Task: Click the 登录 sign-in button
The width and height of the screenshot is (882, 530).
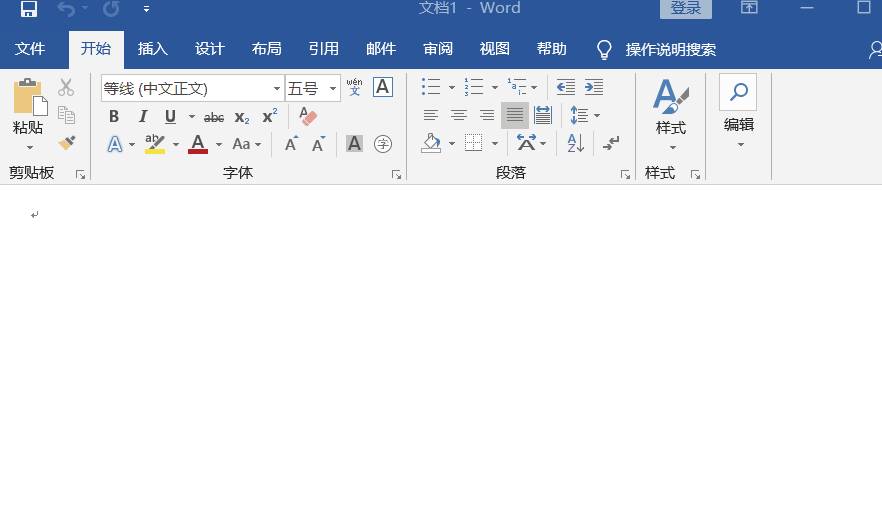Action: point(686,8)
